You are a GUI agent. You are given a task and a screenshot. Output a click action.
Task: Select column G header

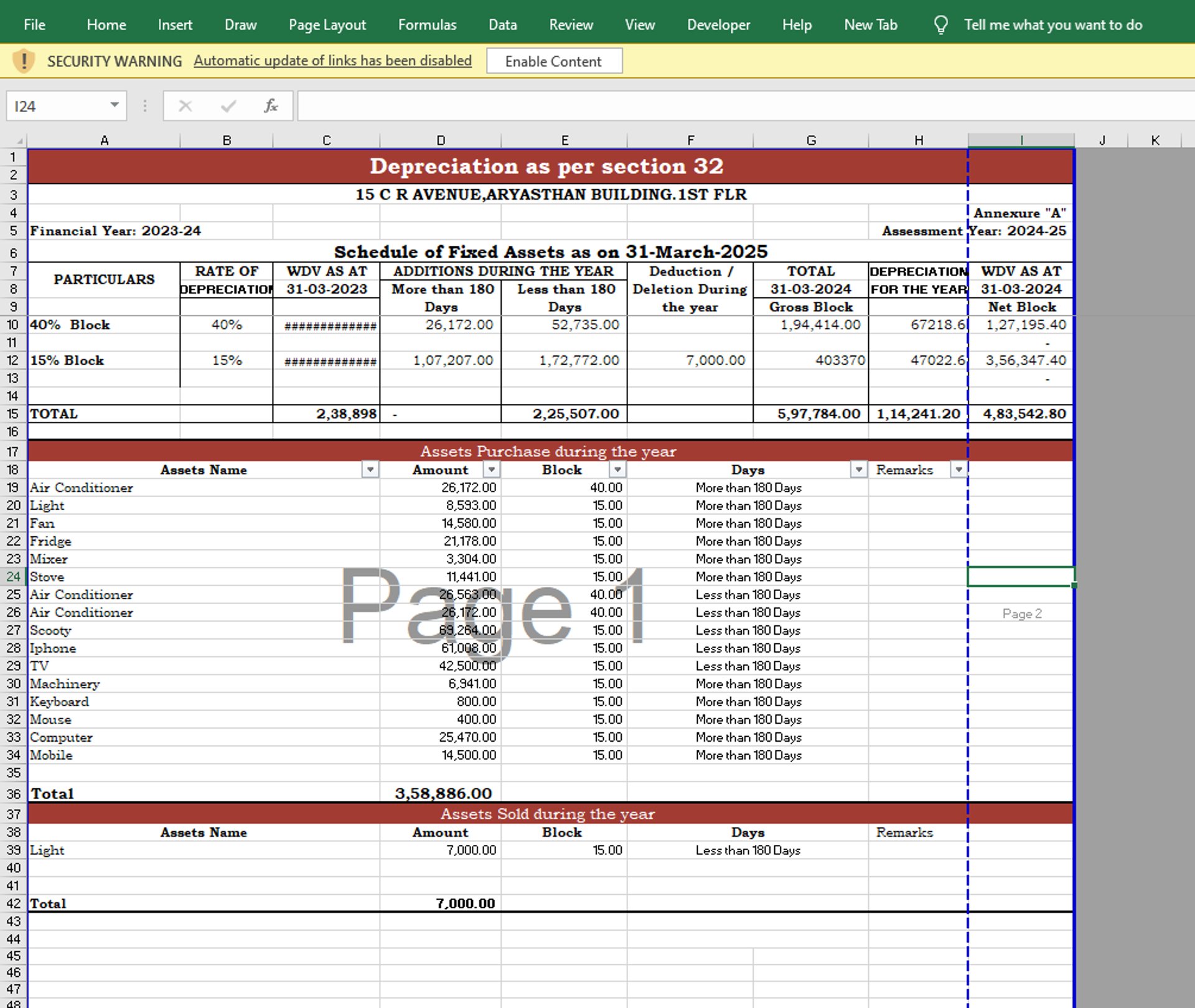pos(810,141)
